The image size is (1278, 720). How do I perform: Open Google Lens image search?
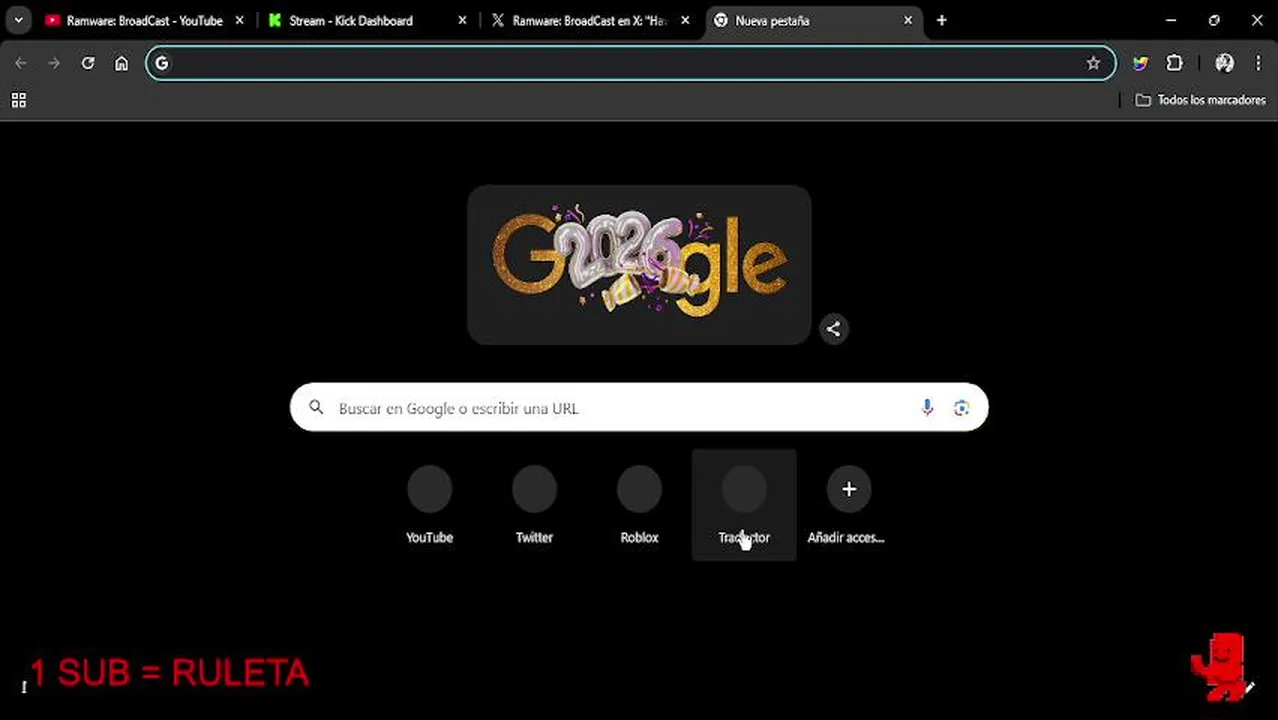(961, 408)
